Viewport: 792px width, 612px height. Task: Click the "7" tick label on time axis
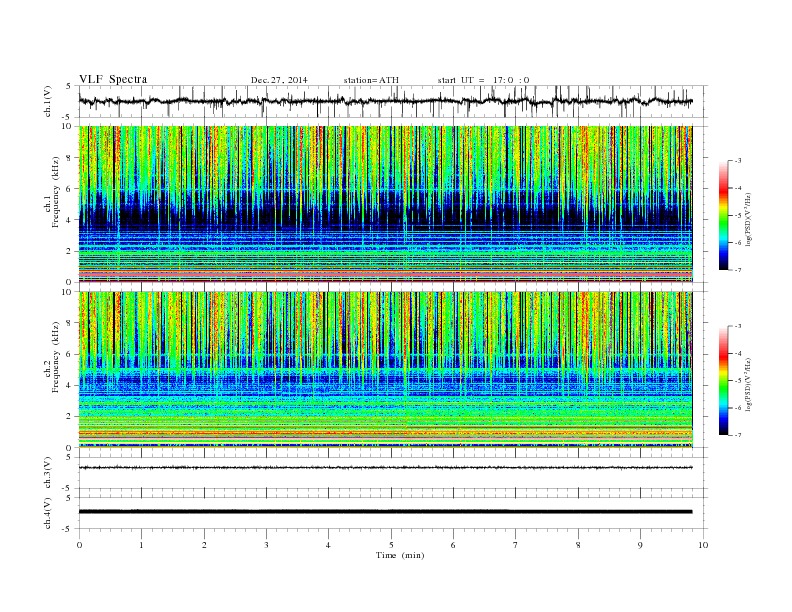[516, 545]
